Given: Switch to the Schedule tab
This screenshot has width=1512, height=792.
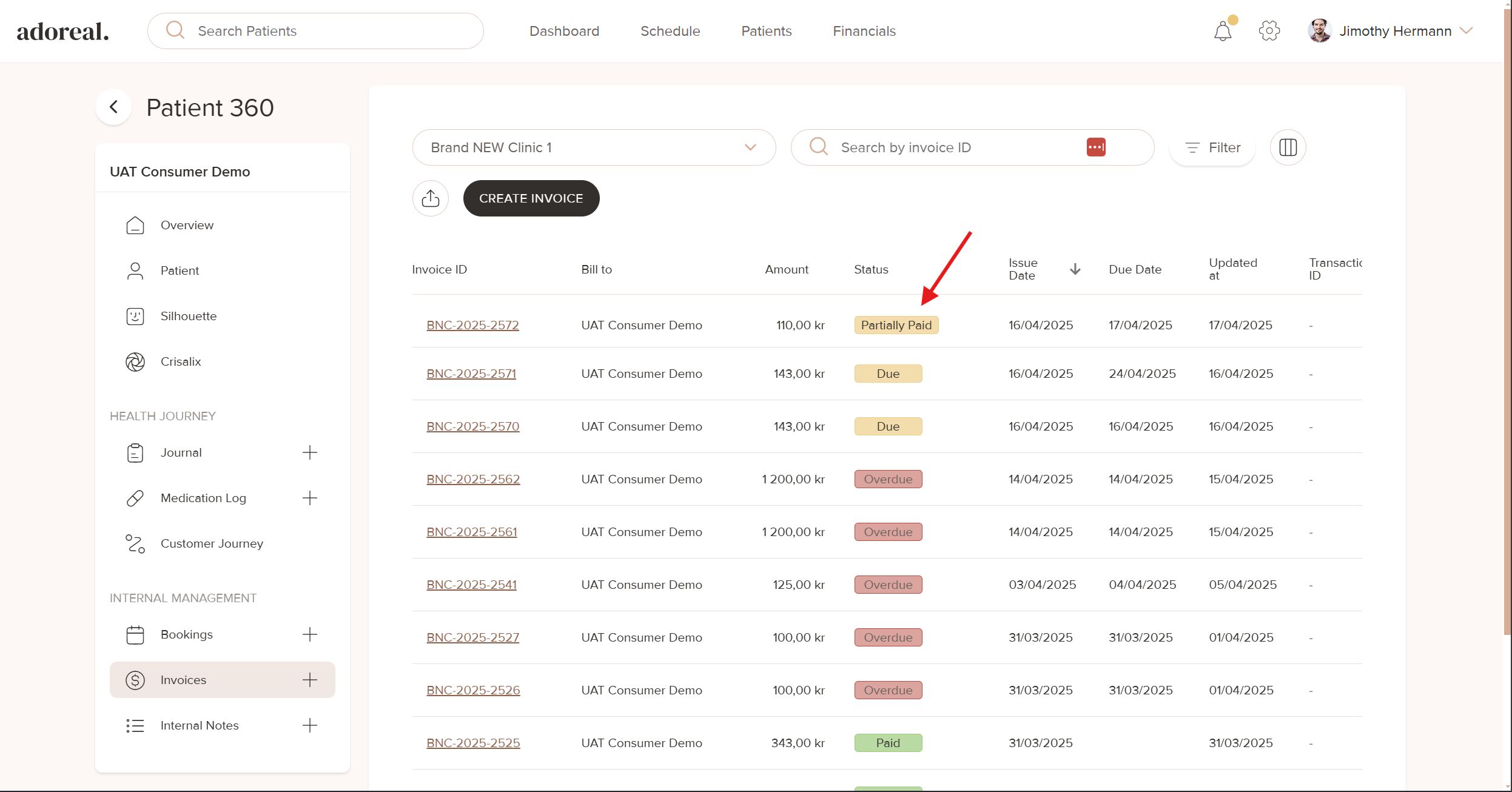Looking at the screenshot, I should point(670,31).
